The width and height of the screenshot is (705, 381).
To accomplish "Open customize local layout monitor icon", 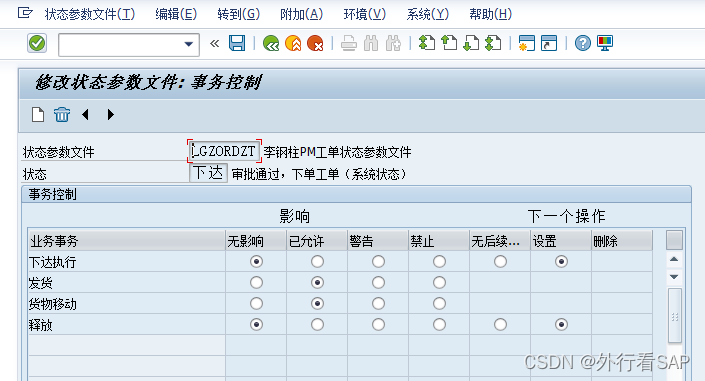I will 605,43.
